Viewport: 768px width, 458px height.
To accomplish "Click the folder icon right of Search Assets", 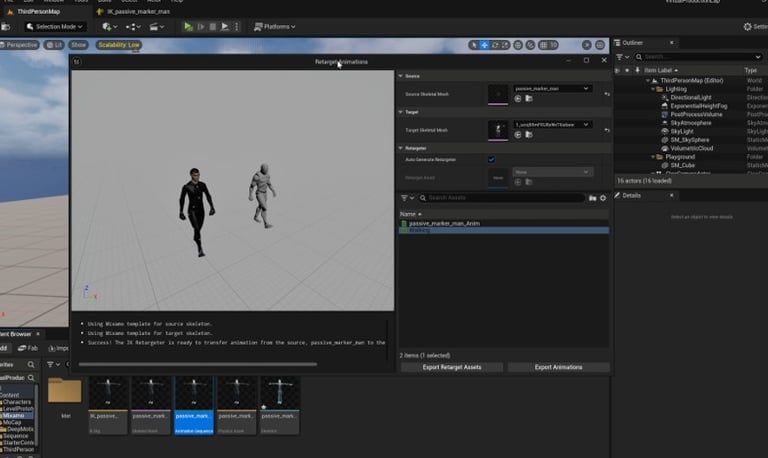I will [x=593, y=198].
